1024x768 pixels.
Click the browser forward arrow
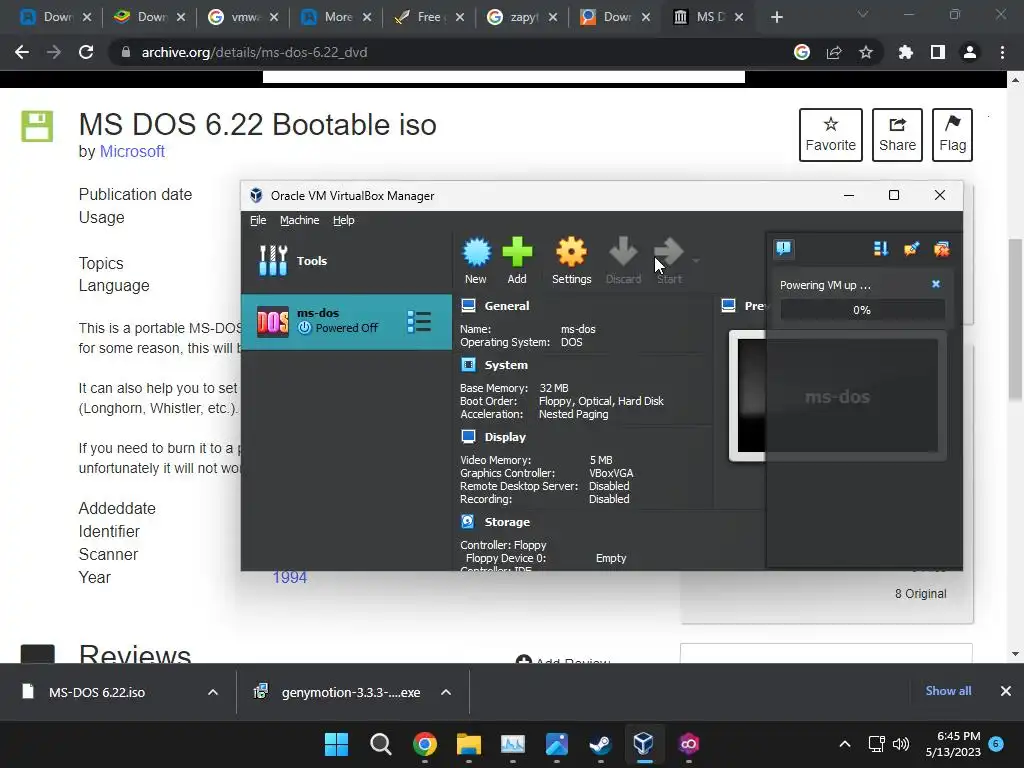tap(54, 52)
